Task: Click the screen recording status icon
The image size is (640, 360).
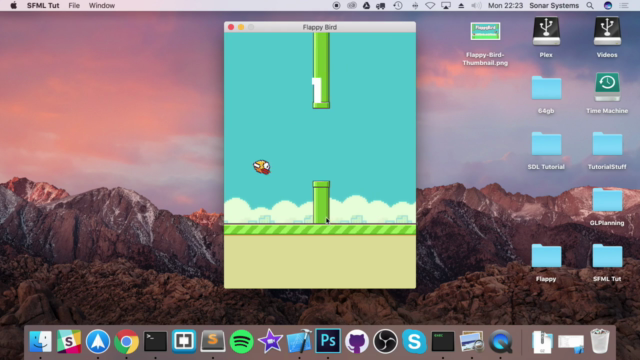Action: coord(336,5)
